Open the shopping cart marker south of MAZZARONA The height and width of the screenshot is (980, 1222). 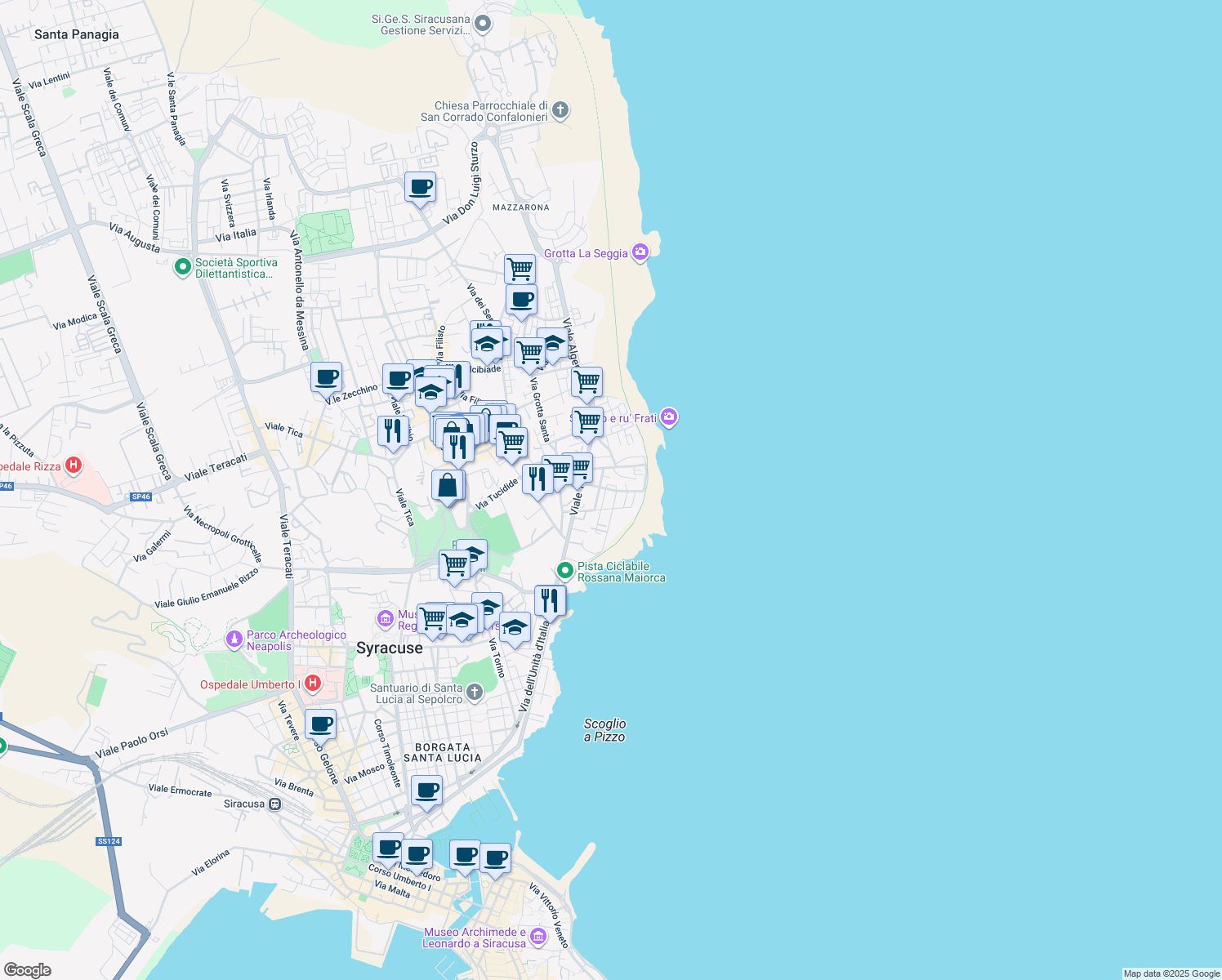[x=520, y=269]
